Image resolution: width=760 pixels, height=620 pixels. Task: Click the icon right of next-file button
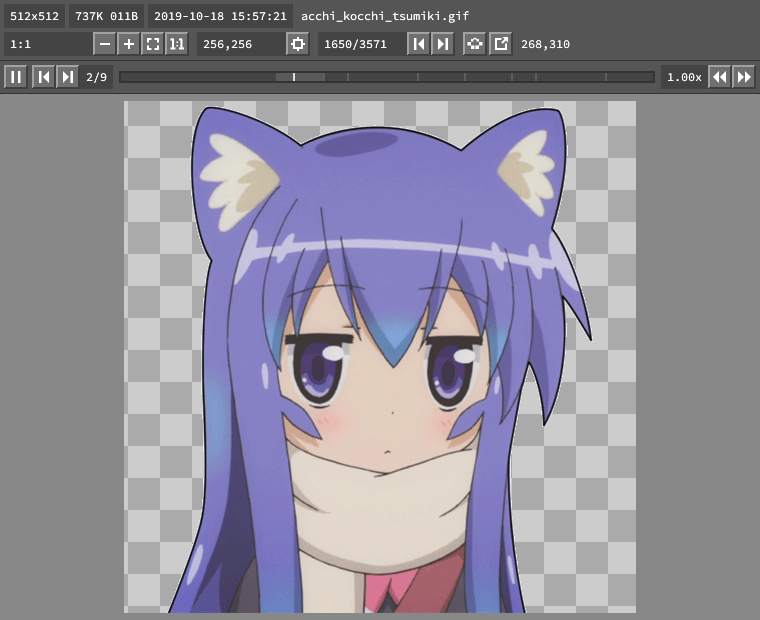475,44
